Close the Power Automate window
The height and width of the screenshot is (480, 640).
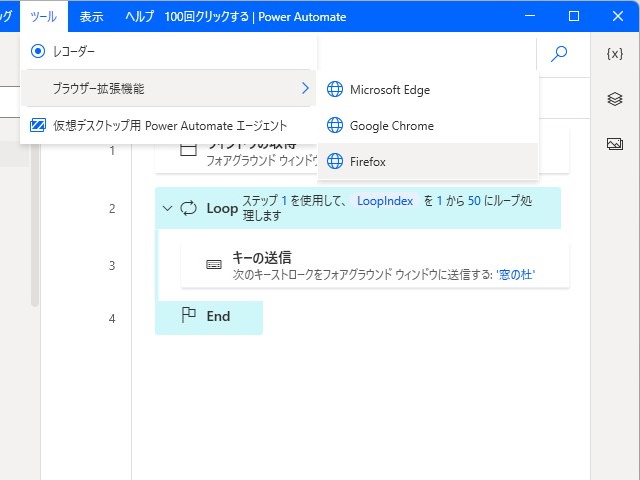coord(618,16)
